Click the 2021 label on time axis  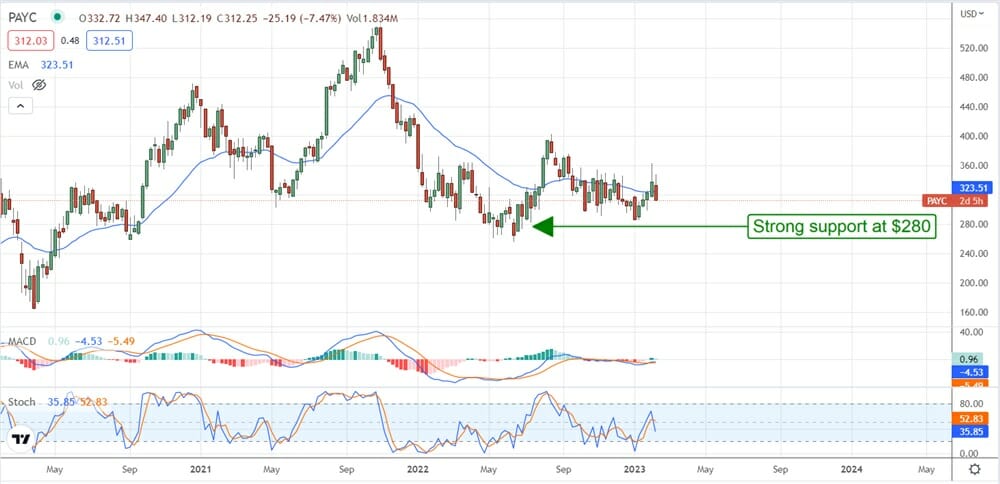[x=199, y=467]
